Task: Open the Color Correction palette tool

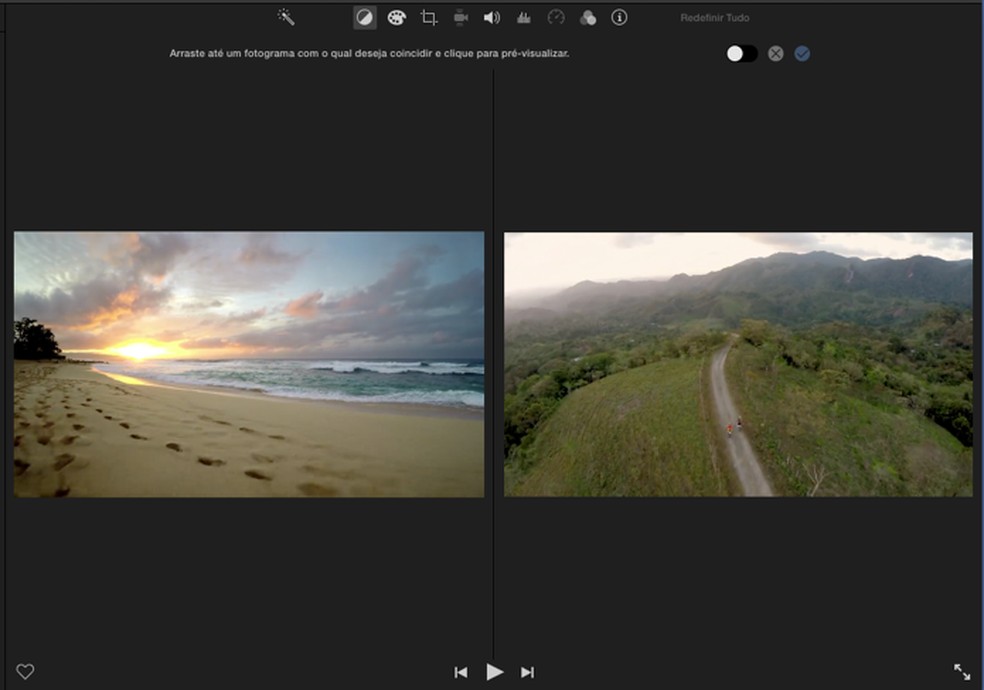Action: point(397,17)
